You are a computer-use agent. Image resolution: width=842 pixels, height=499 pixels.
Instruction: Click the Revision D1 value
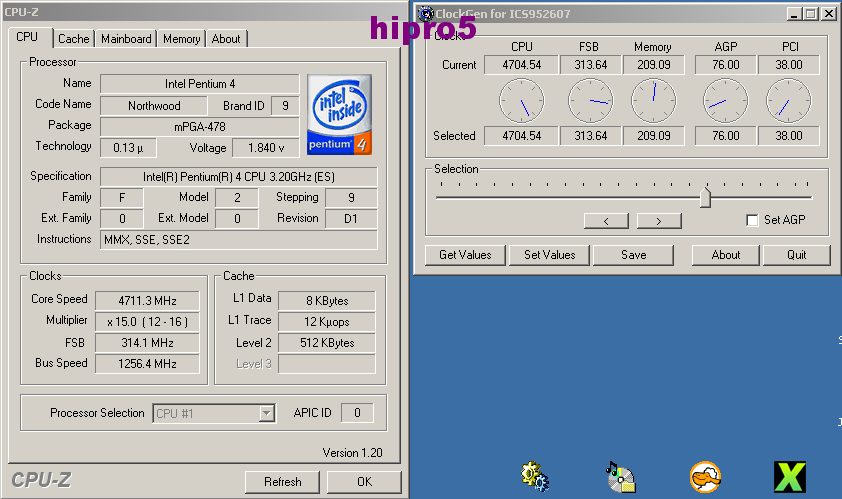click(351, 219)
